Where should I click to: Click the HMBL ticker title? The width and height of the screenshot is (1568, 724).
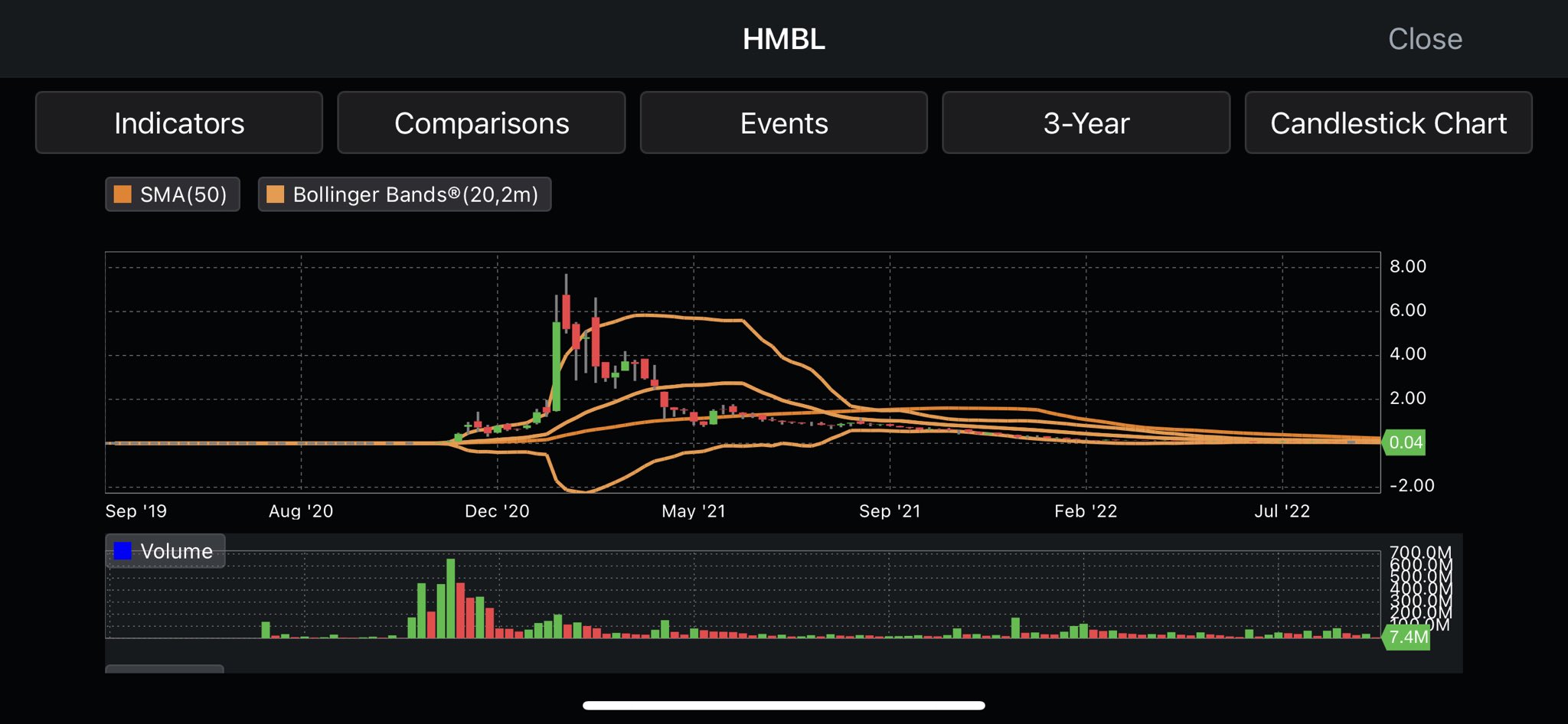pyautogui.click(x=784, y=39)
